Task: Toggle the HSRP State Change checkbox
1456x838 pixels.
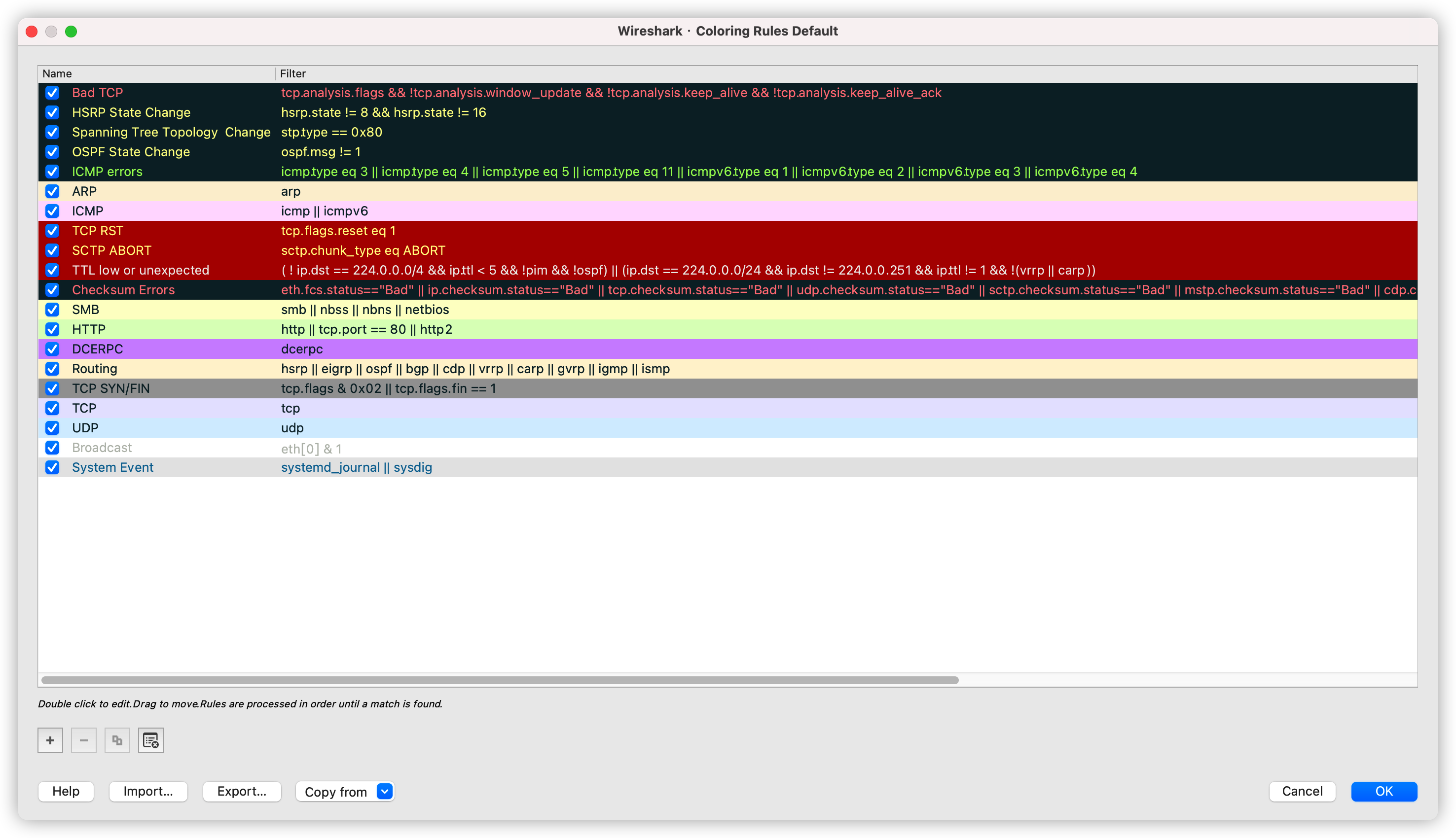Action: click(52, 112)
